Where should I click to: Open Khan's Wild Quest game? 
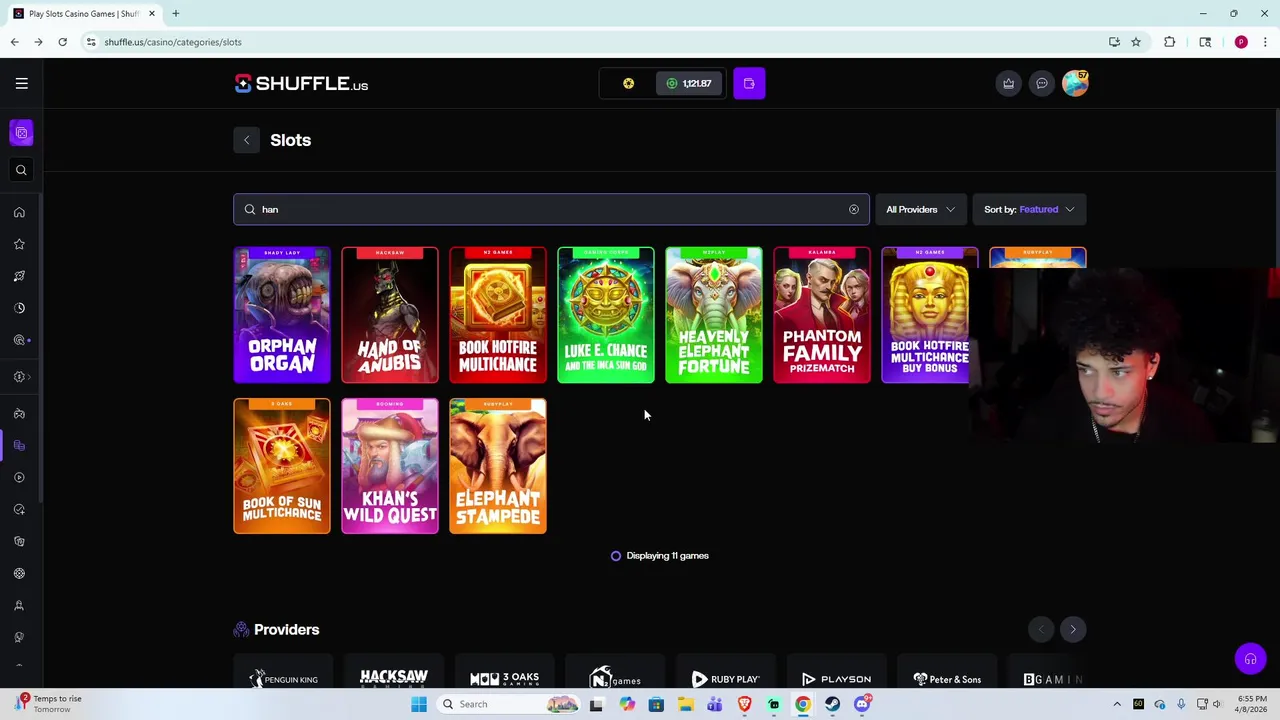click(390, 466)
